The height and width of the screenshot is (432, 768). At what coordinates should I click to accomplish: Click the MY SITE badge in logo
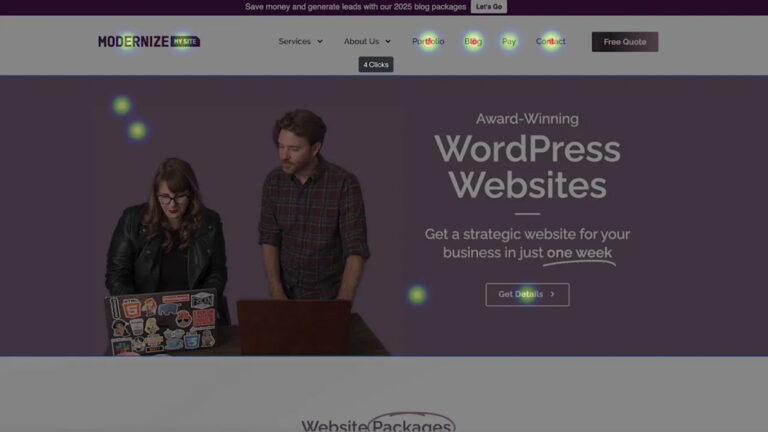[185, 41]
